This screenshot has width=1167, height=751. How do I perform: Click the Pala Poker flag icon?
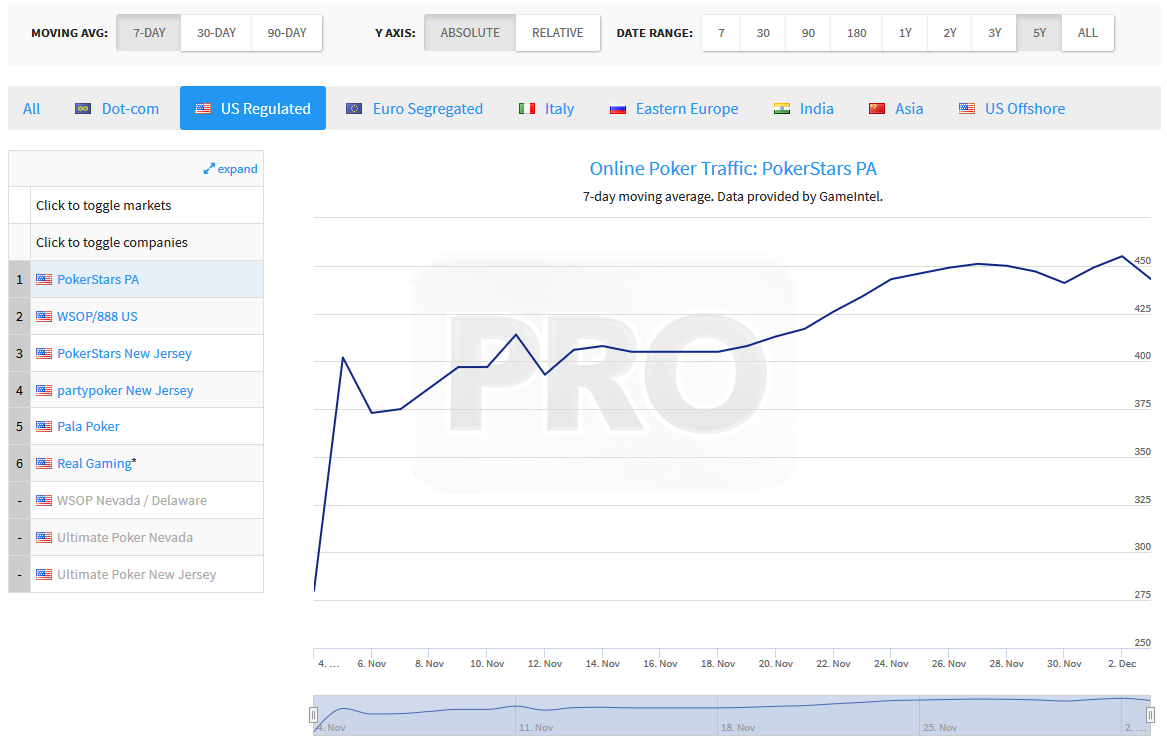click(44, 426)
